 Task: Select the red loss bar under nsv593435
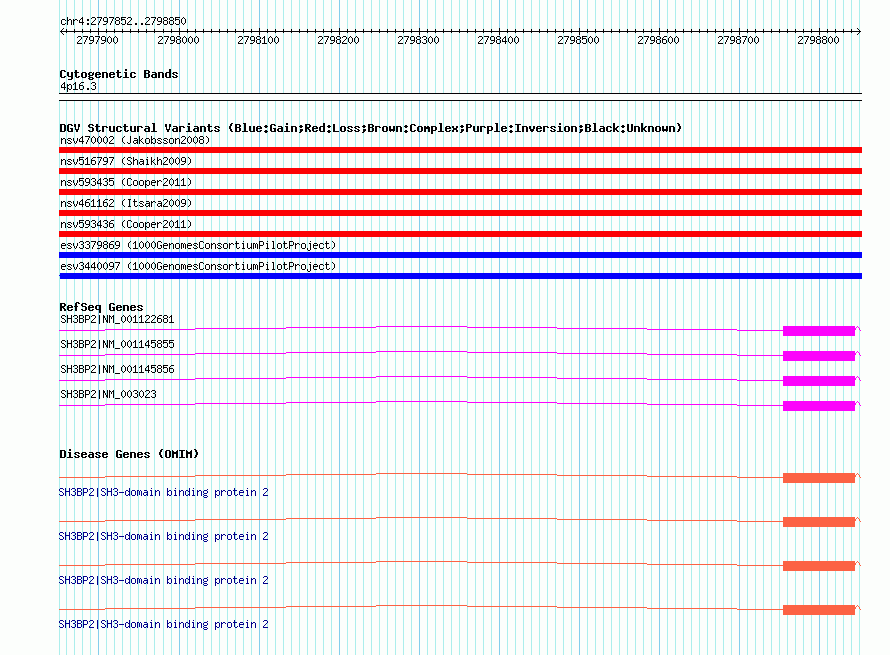pyautogui.click(x=460, y=192)
